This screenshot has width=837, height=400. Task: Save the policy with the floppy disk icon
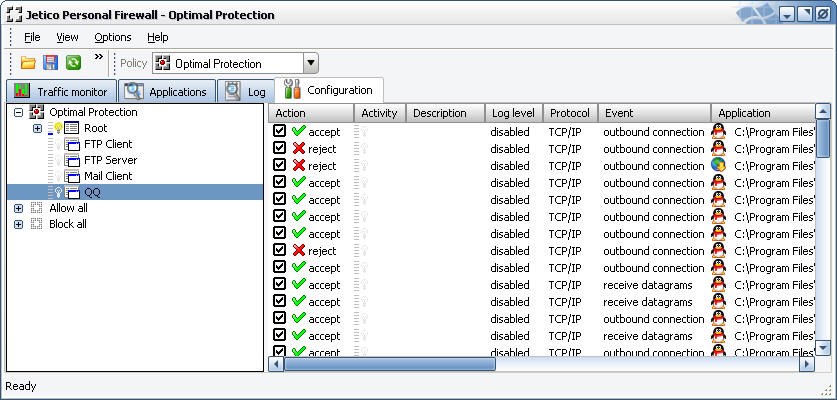pos(51,63)
